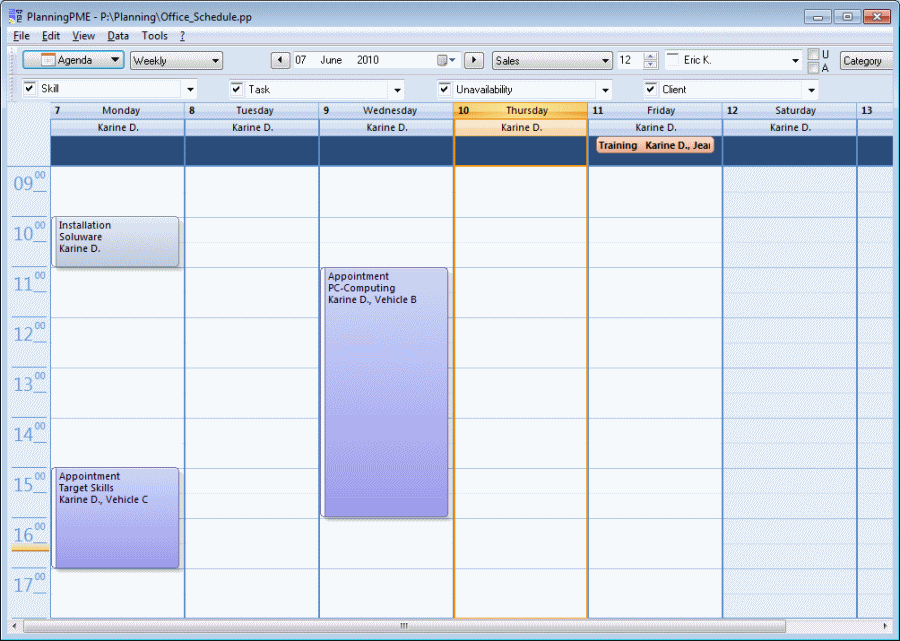Click the PlanningPME application icon in title bar

coord(15,16)
